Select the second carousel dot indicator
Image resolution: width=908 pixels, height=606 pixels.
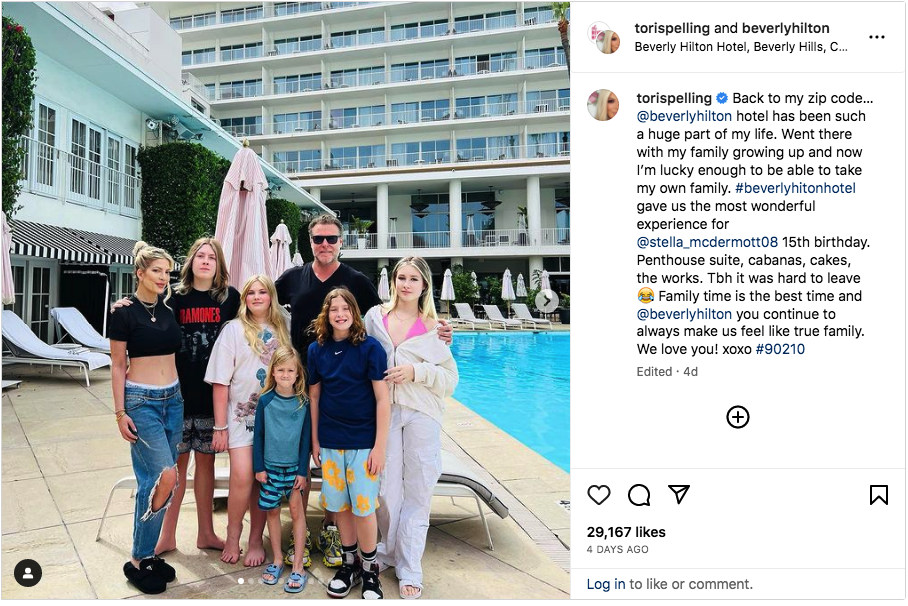tap(251, 581)
